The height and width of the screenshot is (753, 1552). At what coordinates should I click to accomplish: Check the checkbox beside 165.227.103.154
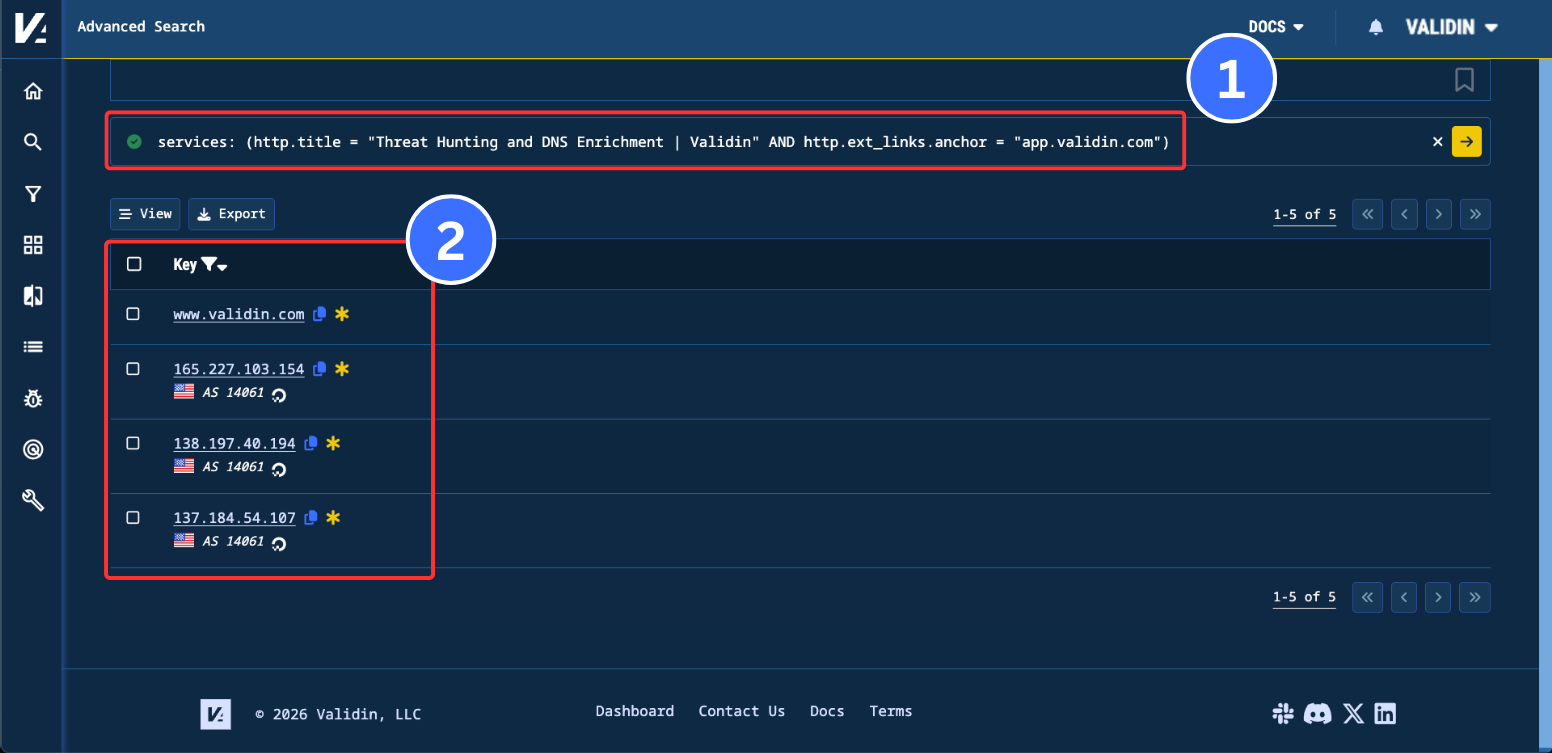[133, 368]
